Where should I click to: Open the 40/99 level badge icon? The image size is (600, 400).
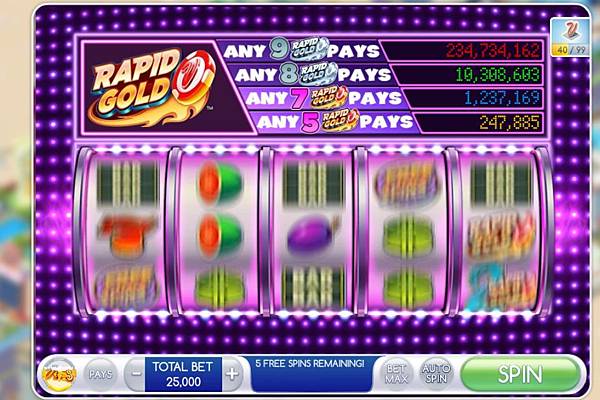click(x=570, y=37)
